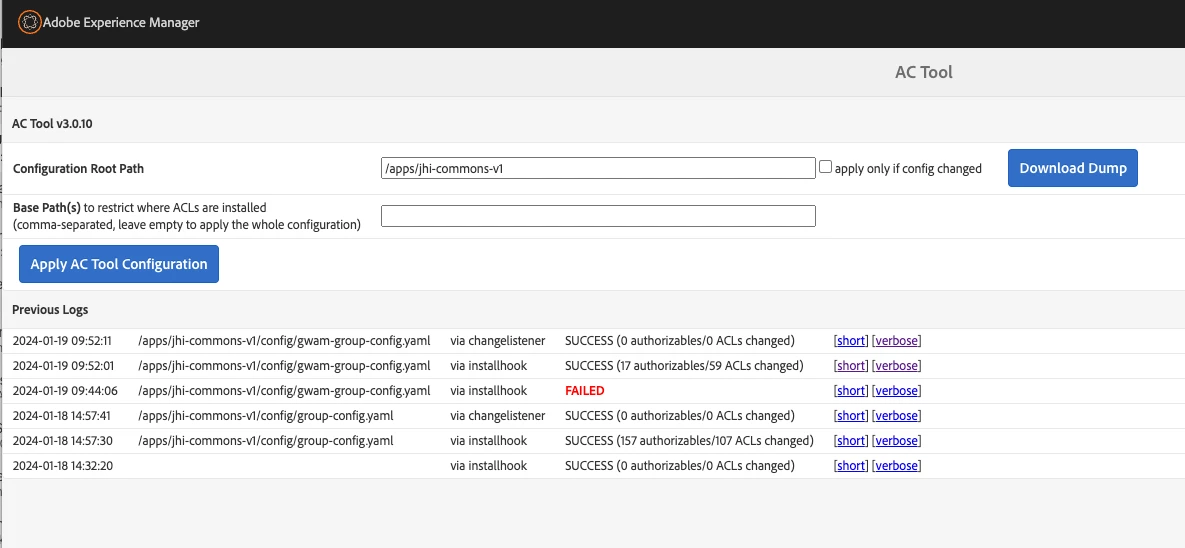Focus the Base Path(s) input field
The image size is (1185, 548).
598,216
